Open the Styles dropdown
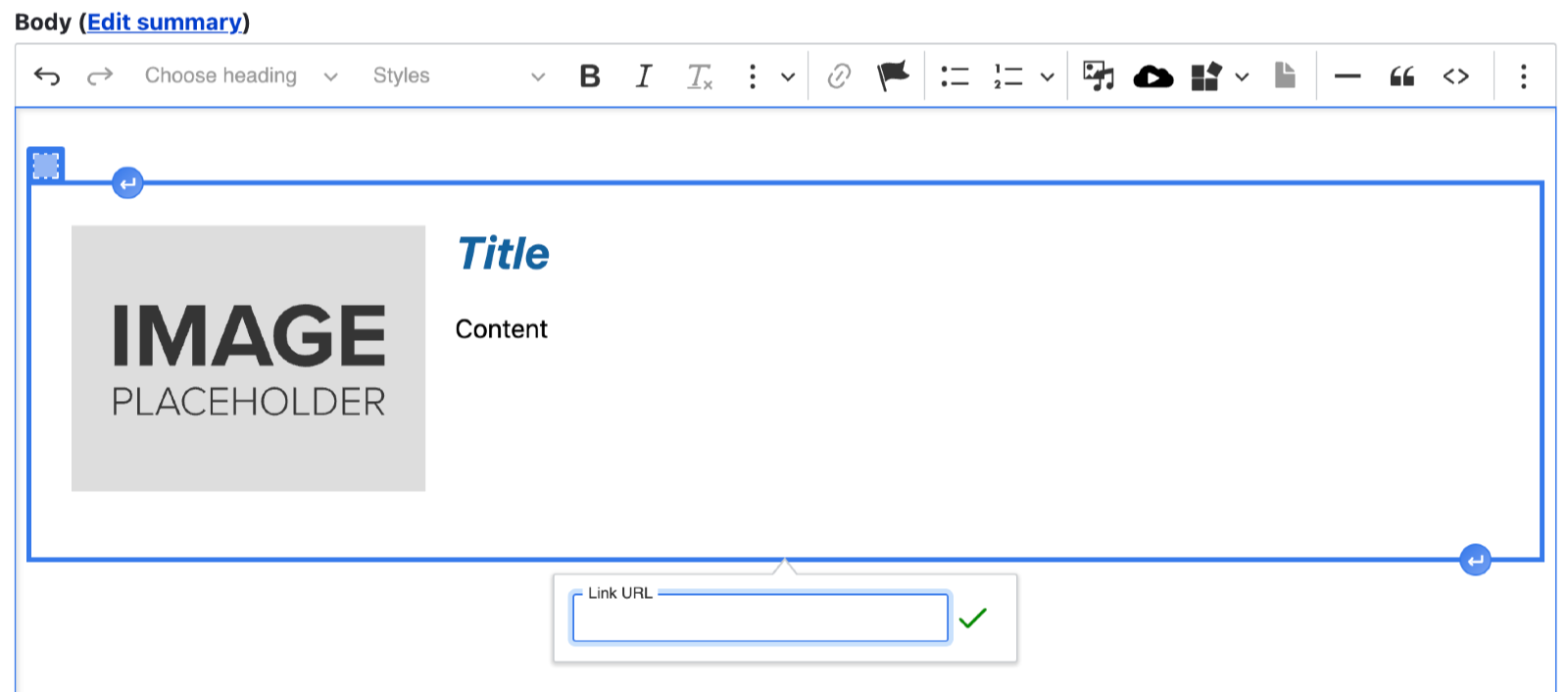 coord(458,76)
